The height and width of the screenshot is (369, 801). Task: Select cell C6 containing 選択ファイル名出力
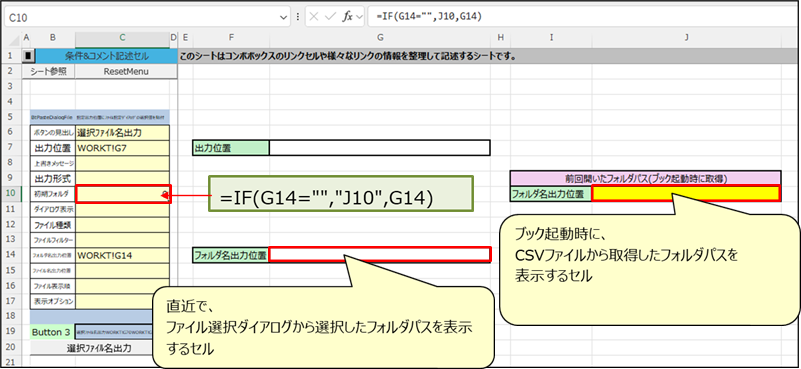click(x=123, y=133)
